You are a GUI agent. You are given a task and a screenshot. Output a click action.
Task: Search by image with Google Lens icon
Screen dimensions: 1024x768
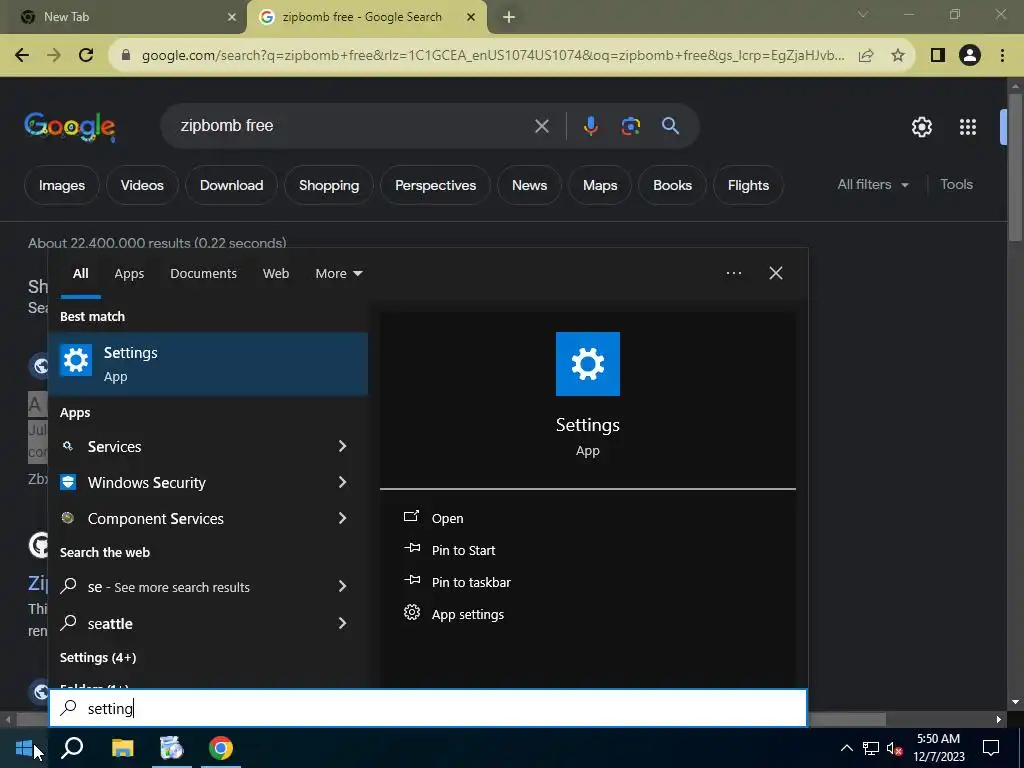pyautogui.click(x=630, y=126)
